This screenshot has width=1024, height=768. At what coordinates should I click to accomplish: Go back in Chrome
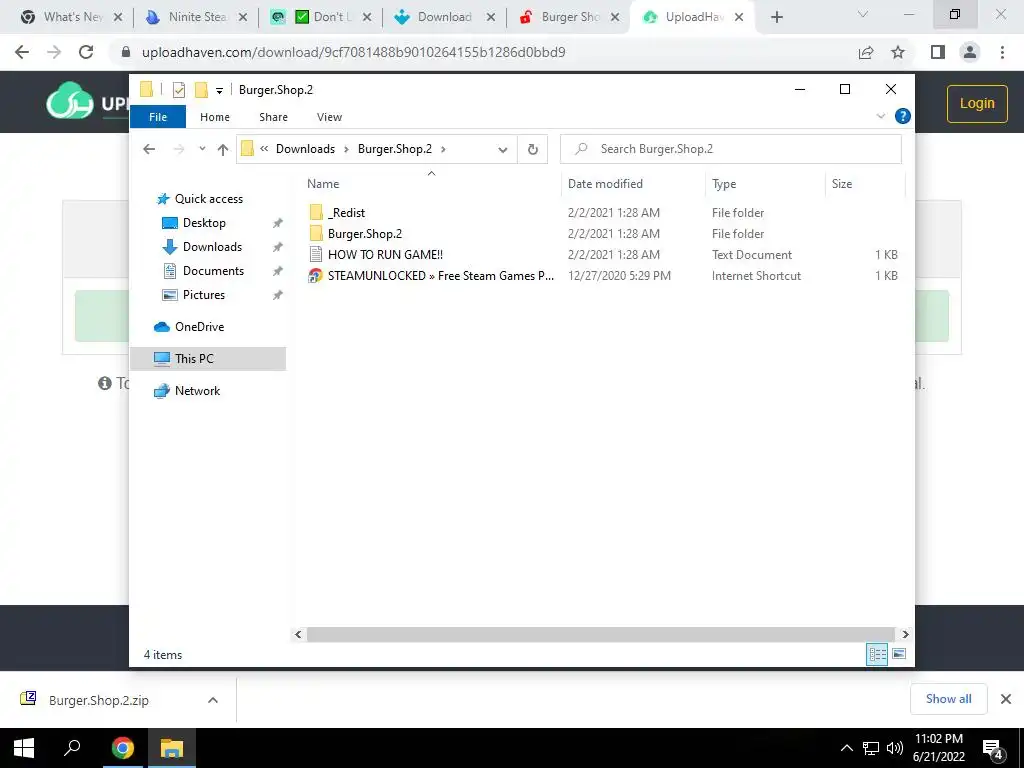[x=22, y=52]
